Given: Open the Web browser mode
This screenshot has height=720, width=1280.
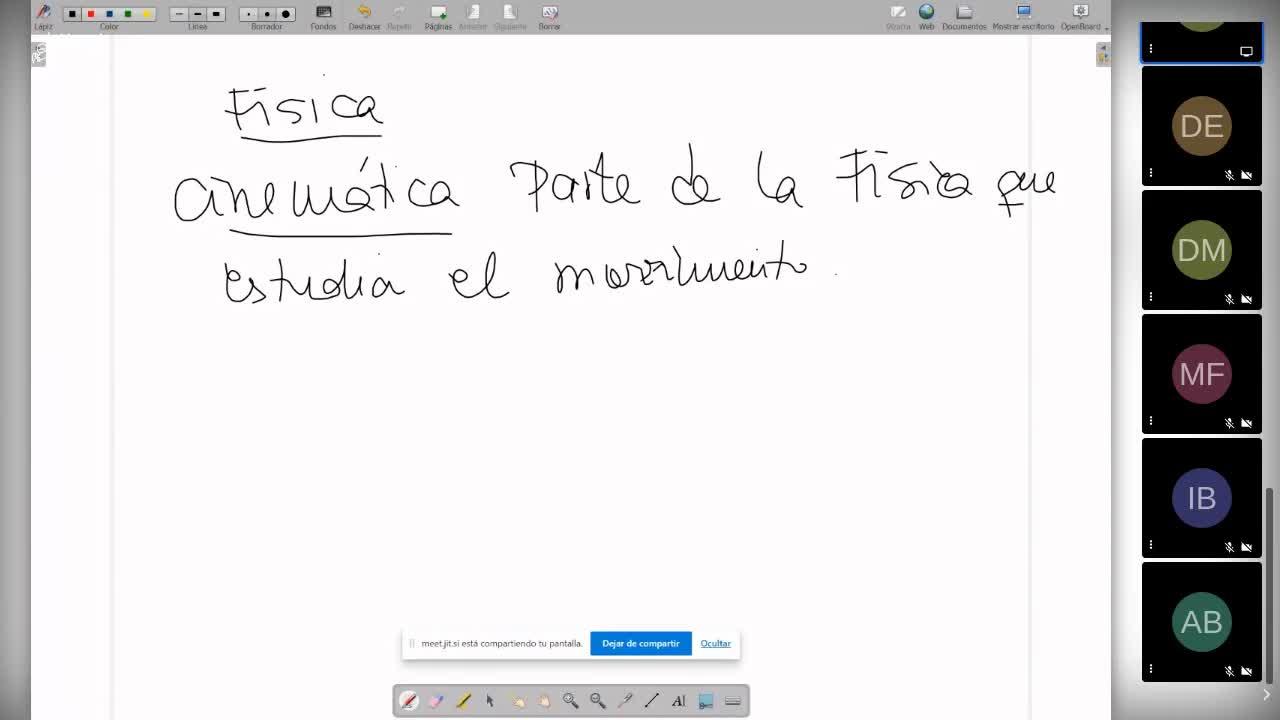Looking at the screenshot, I should tap(926, 16).
